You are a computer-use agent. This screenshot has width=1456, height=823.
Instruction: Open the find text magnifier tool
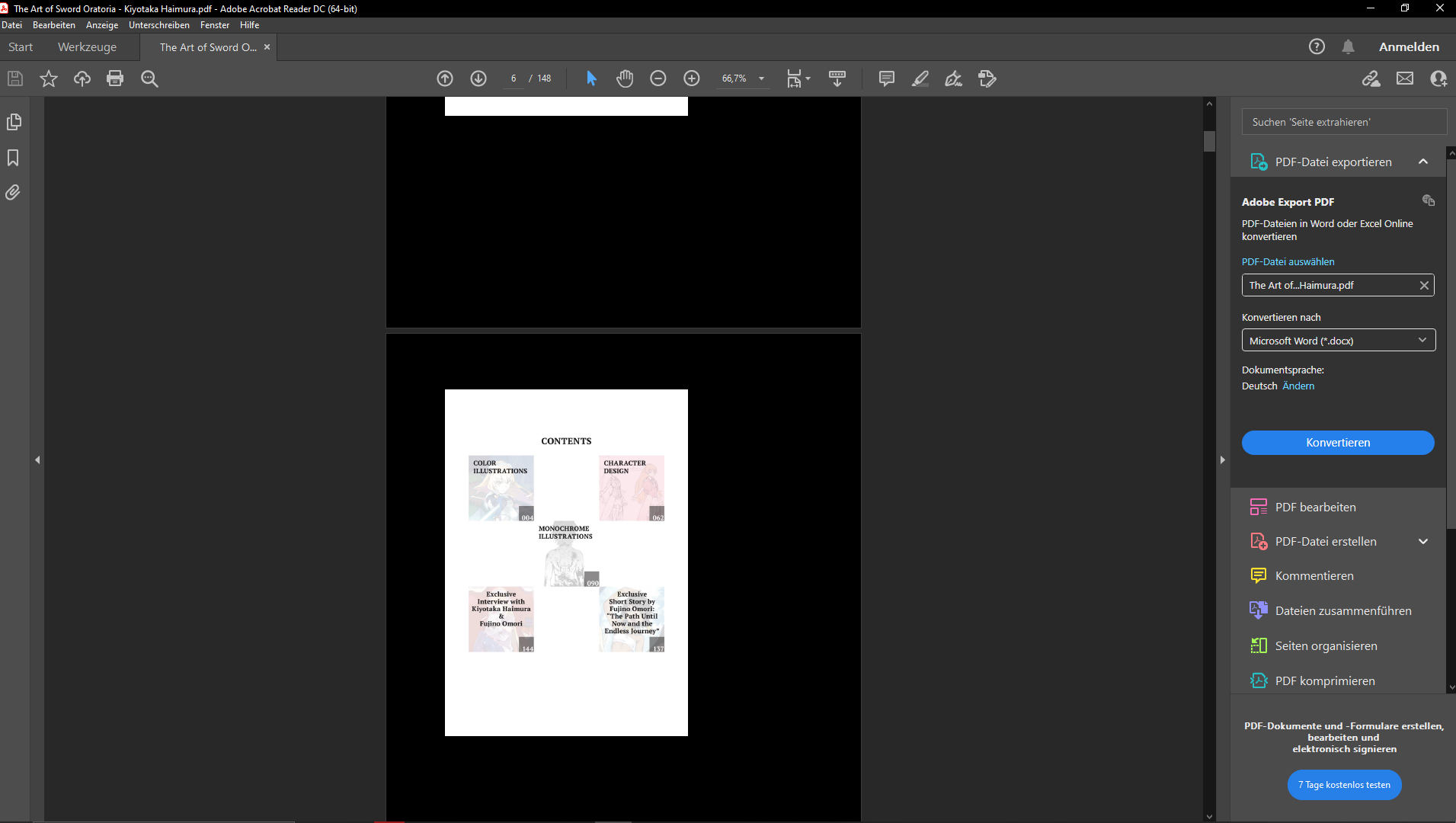149,78
